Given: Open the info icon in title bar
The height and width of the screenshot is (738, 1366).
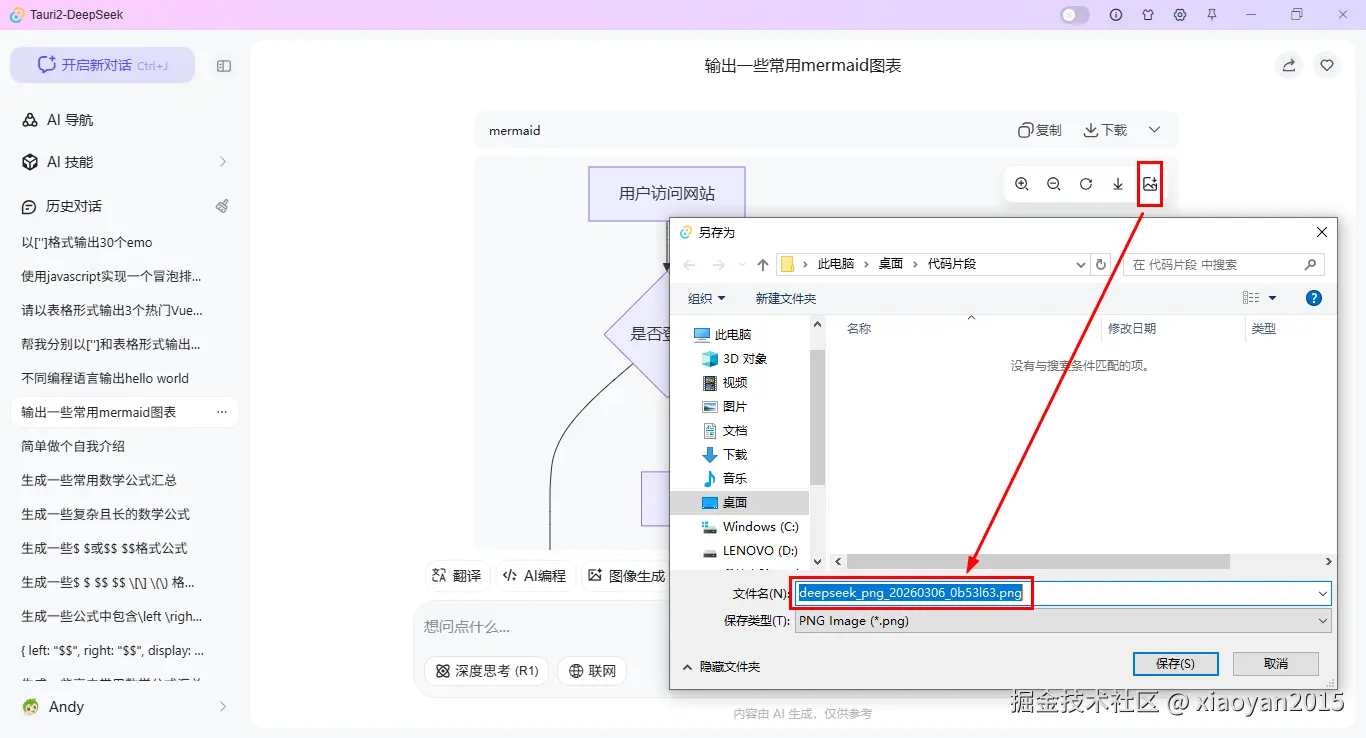Looking at the screenshot, I should [1116, 15].
